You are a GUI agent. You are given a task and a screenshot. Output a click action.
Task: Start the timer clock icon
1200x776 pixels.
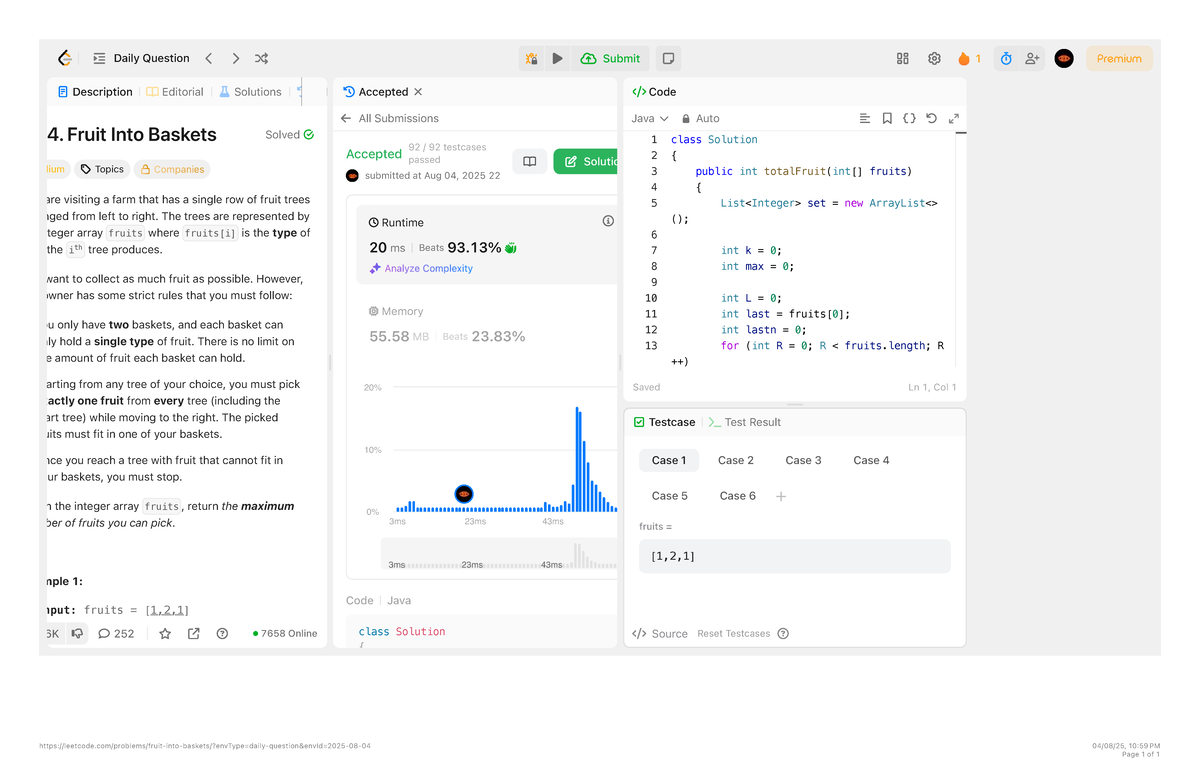click(x=1006, y=58)
